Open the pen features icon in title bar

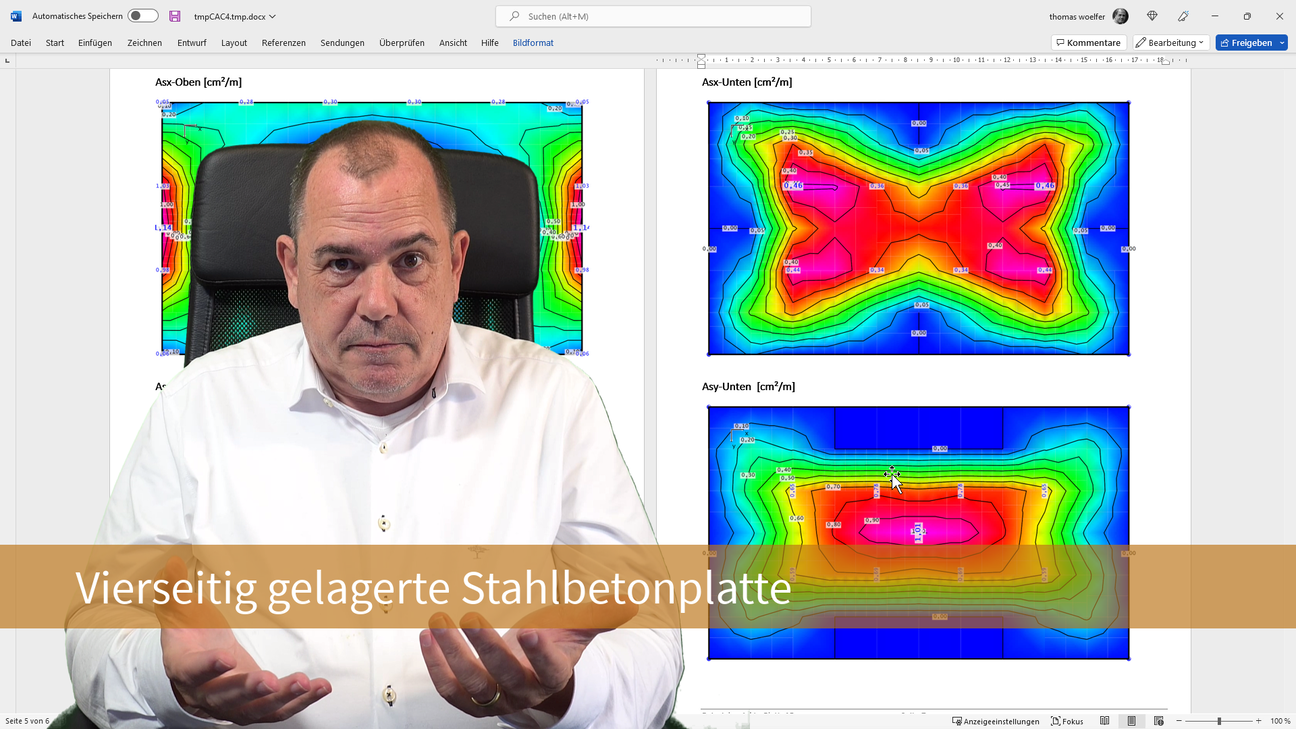(1183, 16)
